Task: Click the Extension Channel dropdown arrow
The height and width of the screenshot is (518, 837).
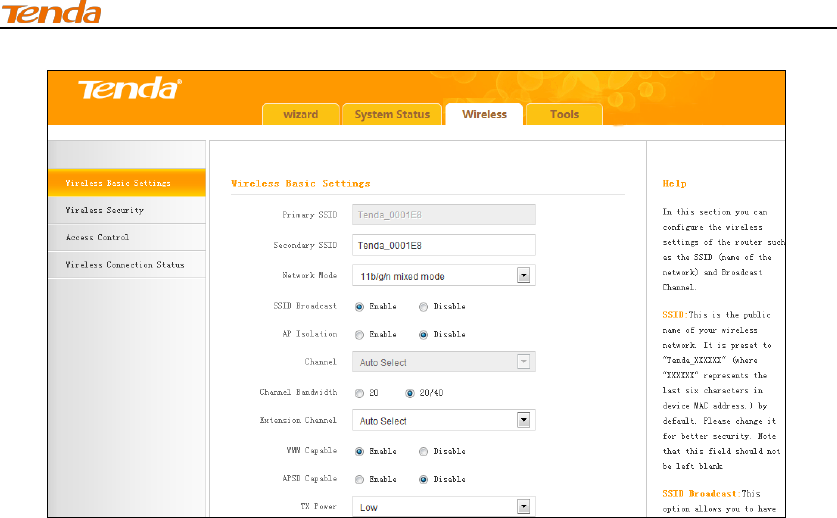Action: pyautogui.click(x=524, y=420)
